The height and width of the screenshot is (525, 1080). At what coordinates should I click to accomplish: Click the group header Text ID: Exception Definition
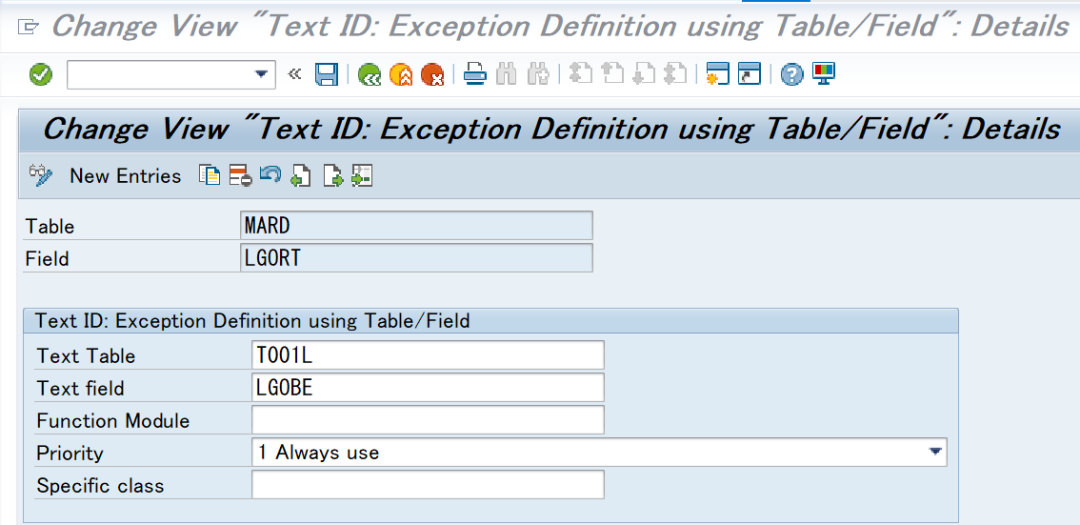tap(252, 321)
